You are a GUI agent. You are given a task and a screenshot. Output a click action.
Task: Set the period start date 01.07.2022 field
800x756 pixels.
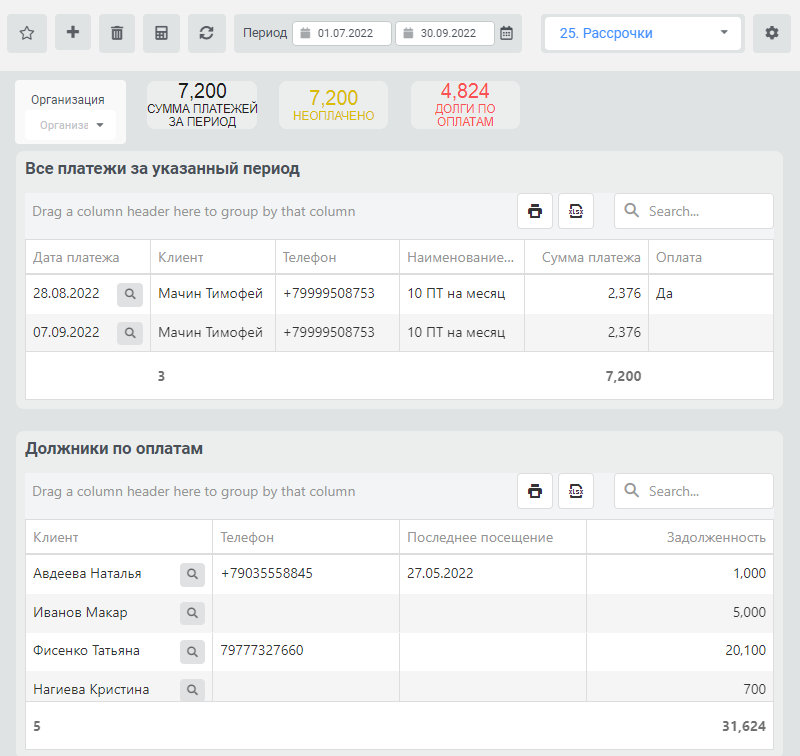(342, 33)
